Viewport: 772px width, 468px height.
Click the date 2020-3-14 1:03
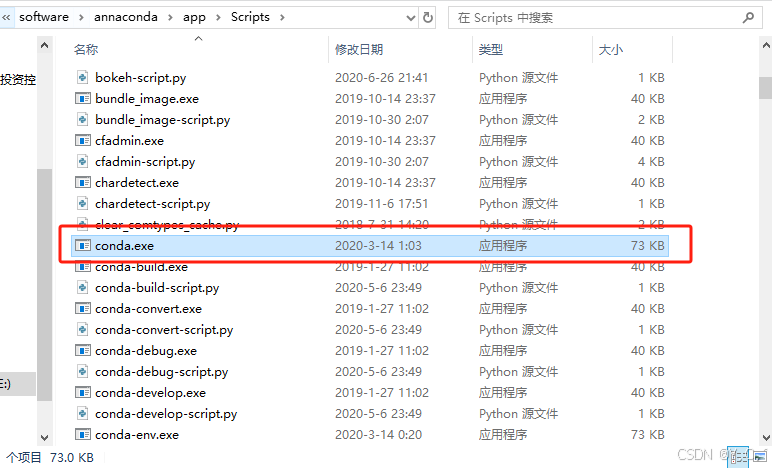point(378,246)
